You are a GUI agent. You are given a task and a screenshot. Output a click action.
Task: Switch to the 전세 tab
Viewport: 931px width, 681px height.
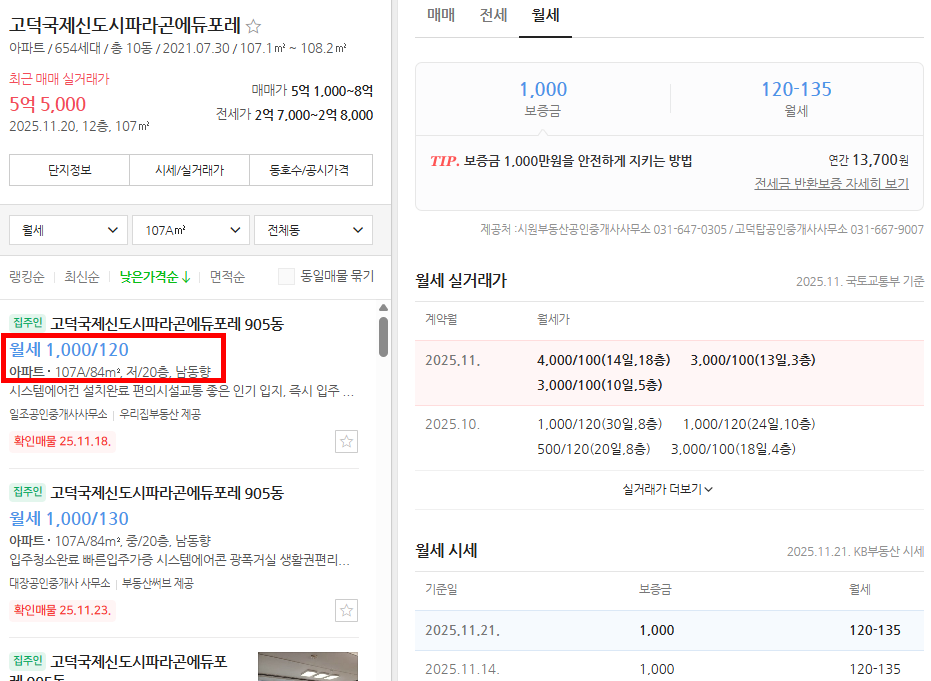coord(493,15)
